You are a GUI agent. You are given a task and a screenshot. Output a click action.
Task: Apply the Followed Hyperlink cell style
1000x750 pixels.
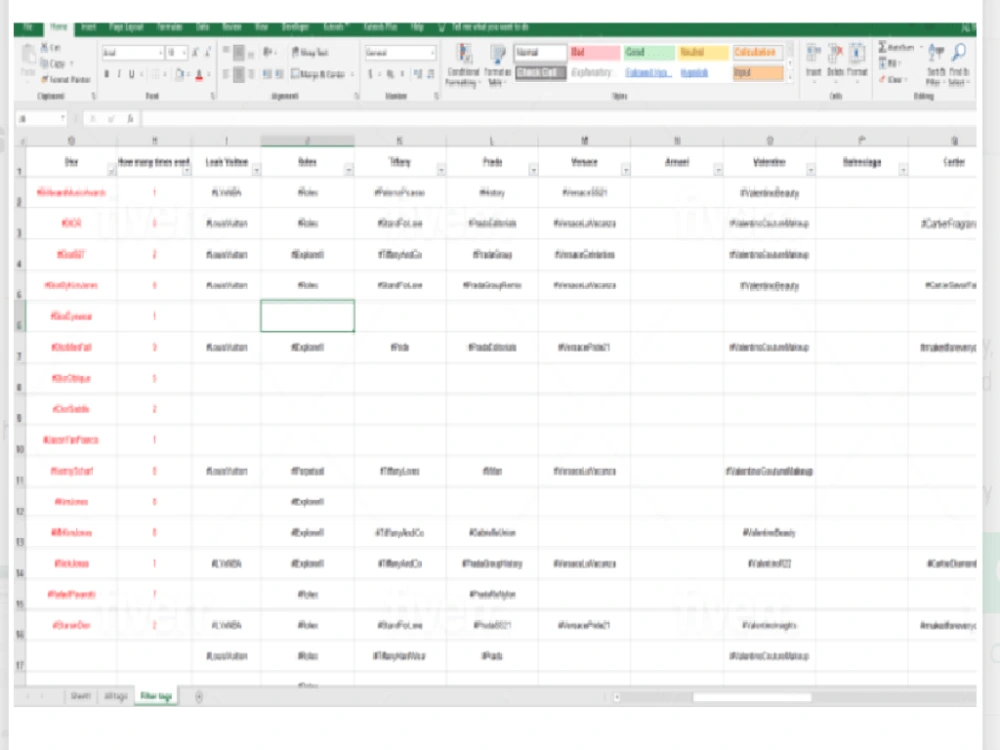pyautogui.click(x=648, y=73)
